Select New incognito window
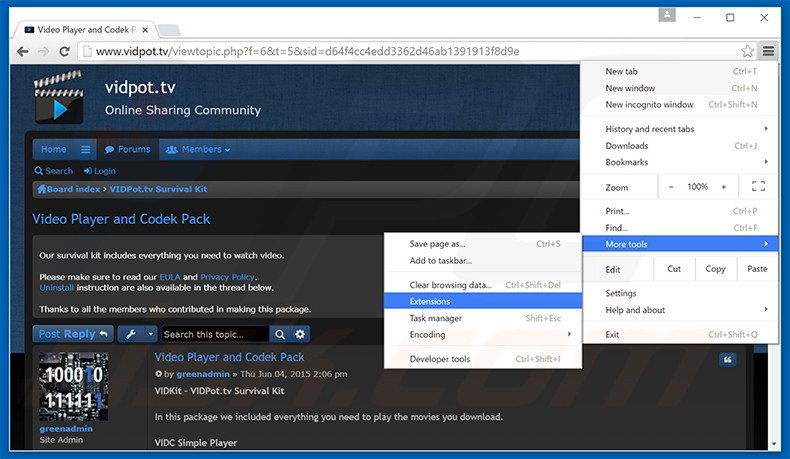This screenshot has width=790, height=459. [x=680, y=105]
